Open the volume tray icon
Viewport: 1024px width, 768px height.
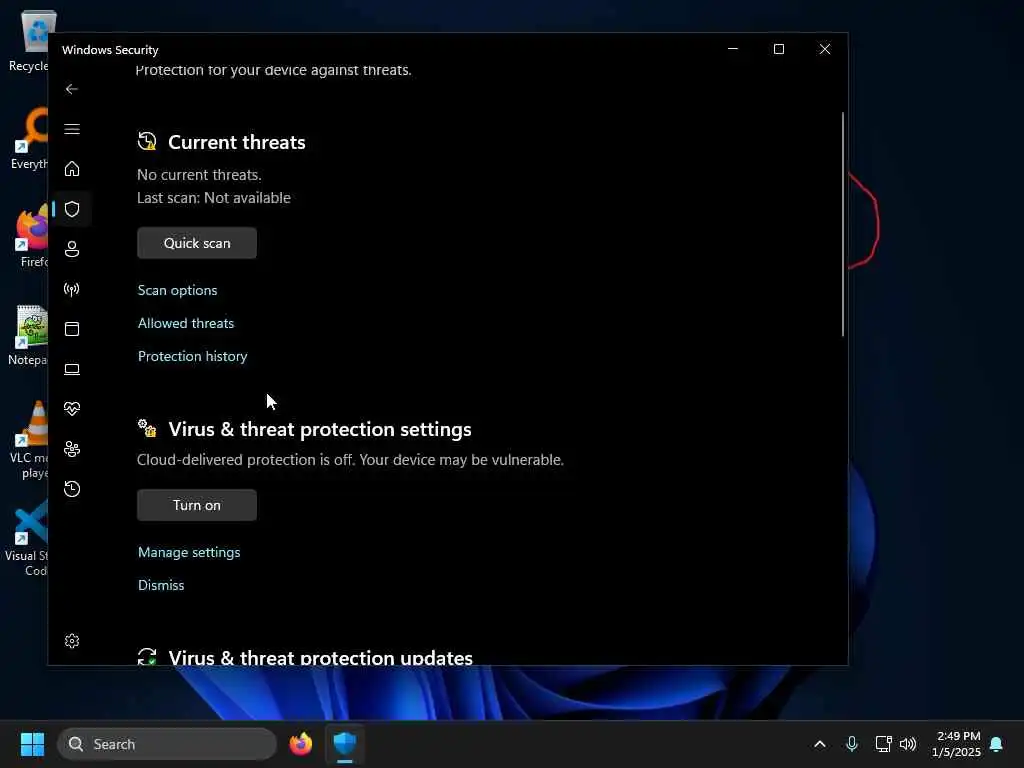pyautogui.click(x=908, y=744)
